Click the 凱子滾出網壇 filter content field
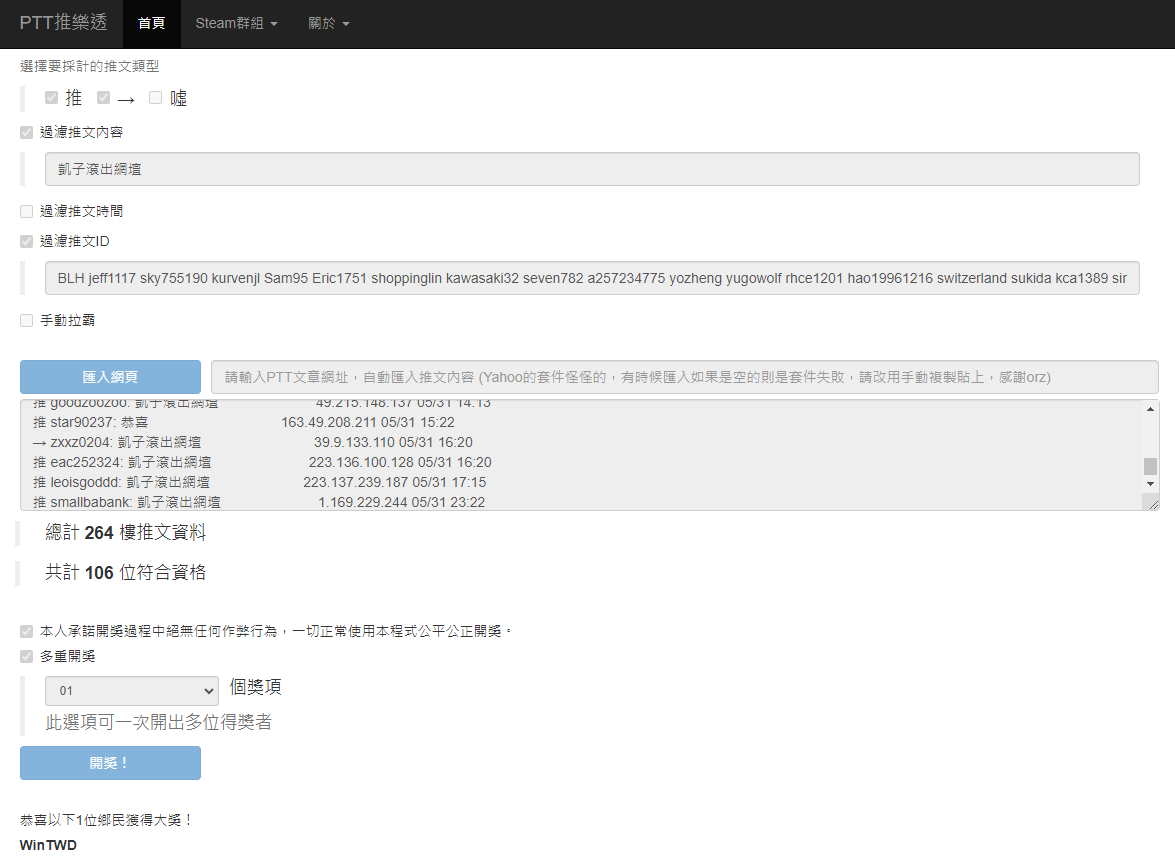Viewport: 1175px width, 862px height. pos(592,169)
